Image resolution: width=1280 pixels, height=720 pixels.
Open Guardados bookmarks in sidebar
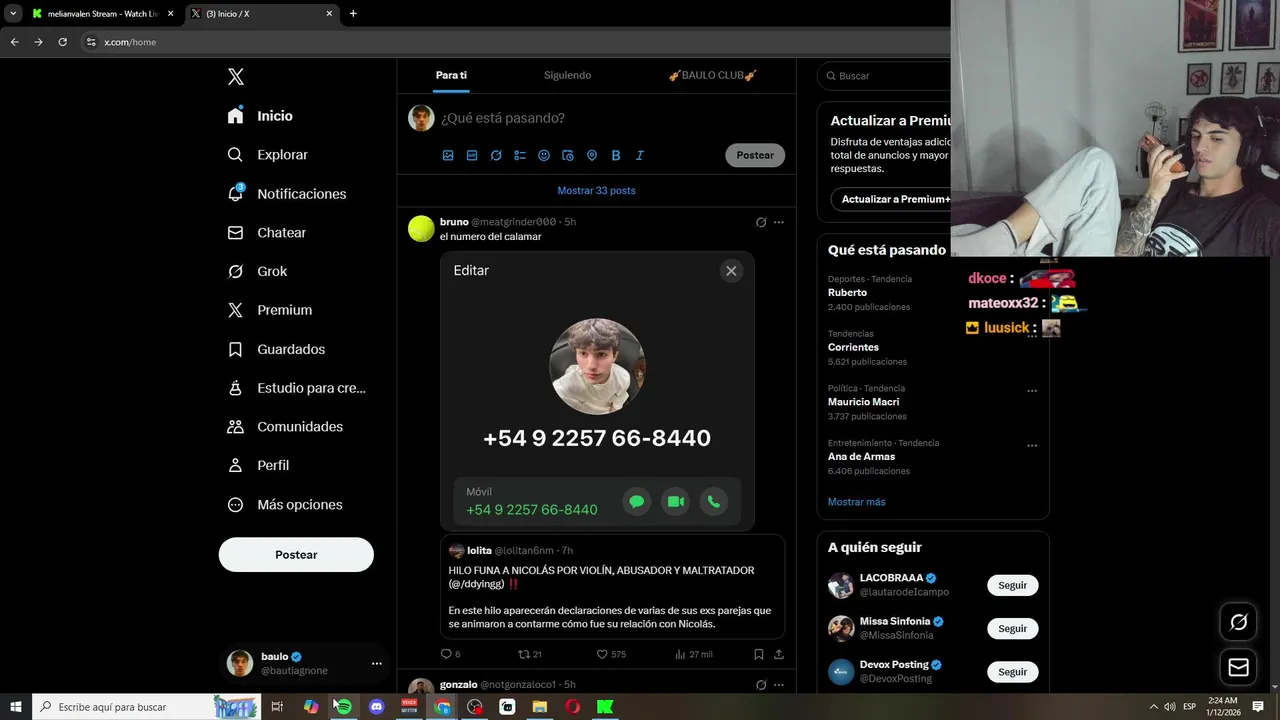point(276,349)
